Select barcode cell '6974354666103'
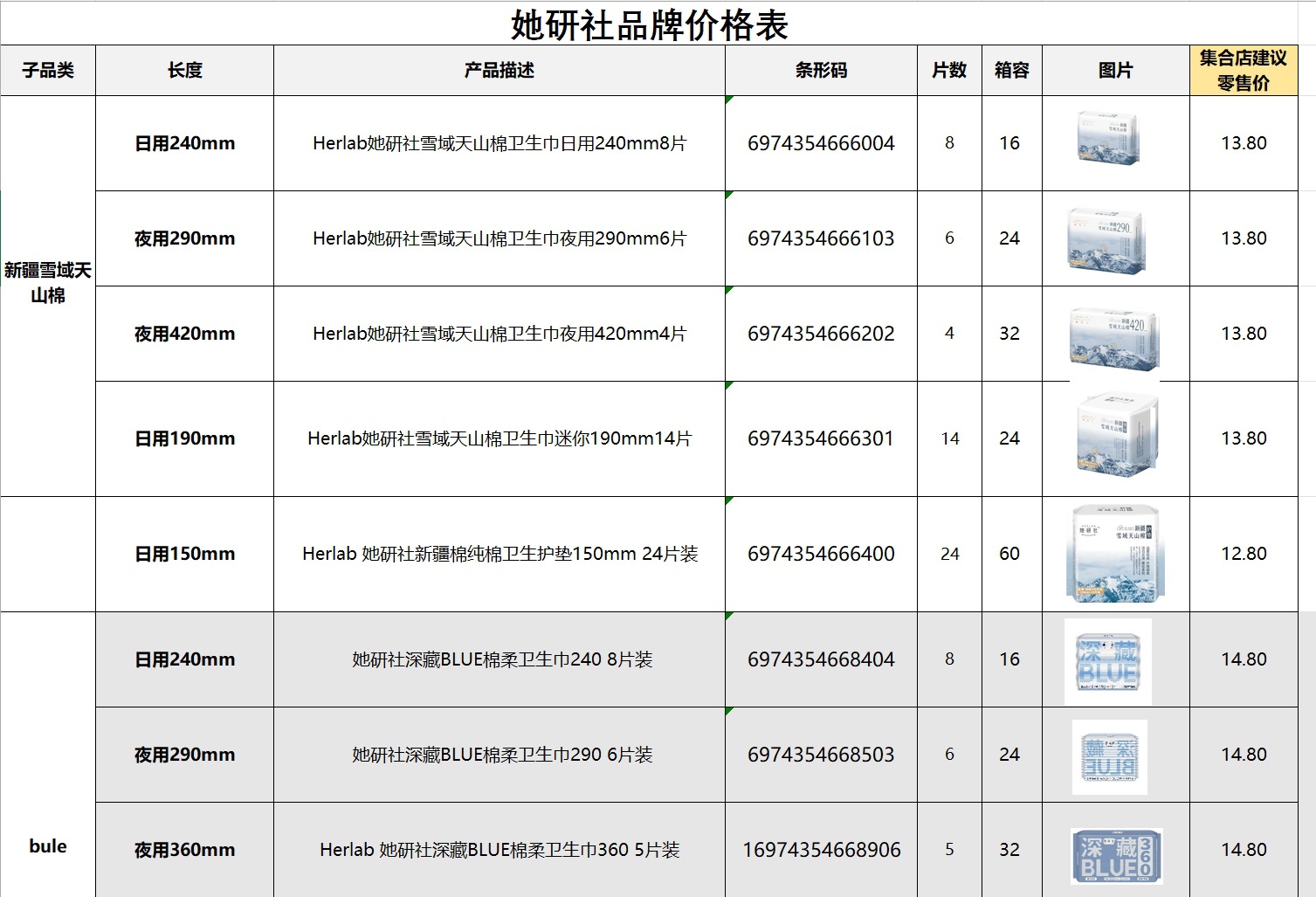This screenshot has height=897, width=1316. pos(821,238)
